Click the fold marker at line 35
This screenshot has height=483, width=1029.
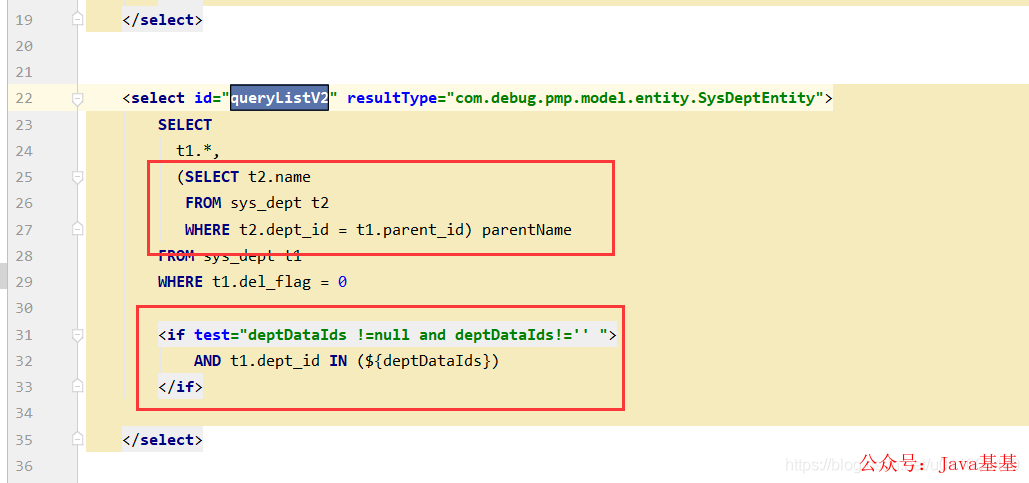(77, 439)
